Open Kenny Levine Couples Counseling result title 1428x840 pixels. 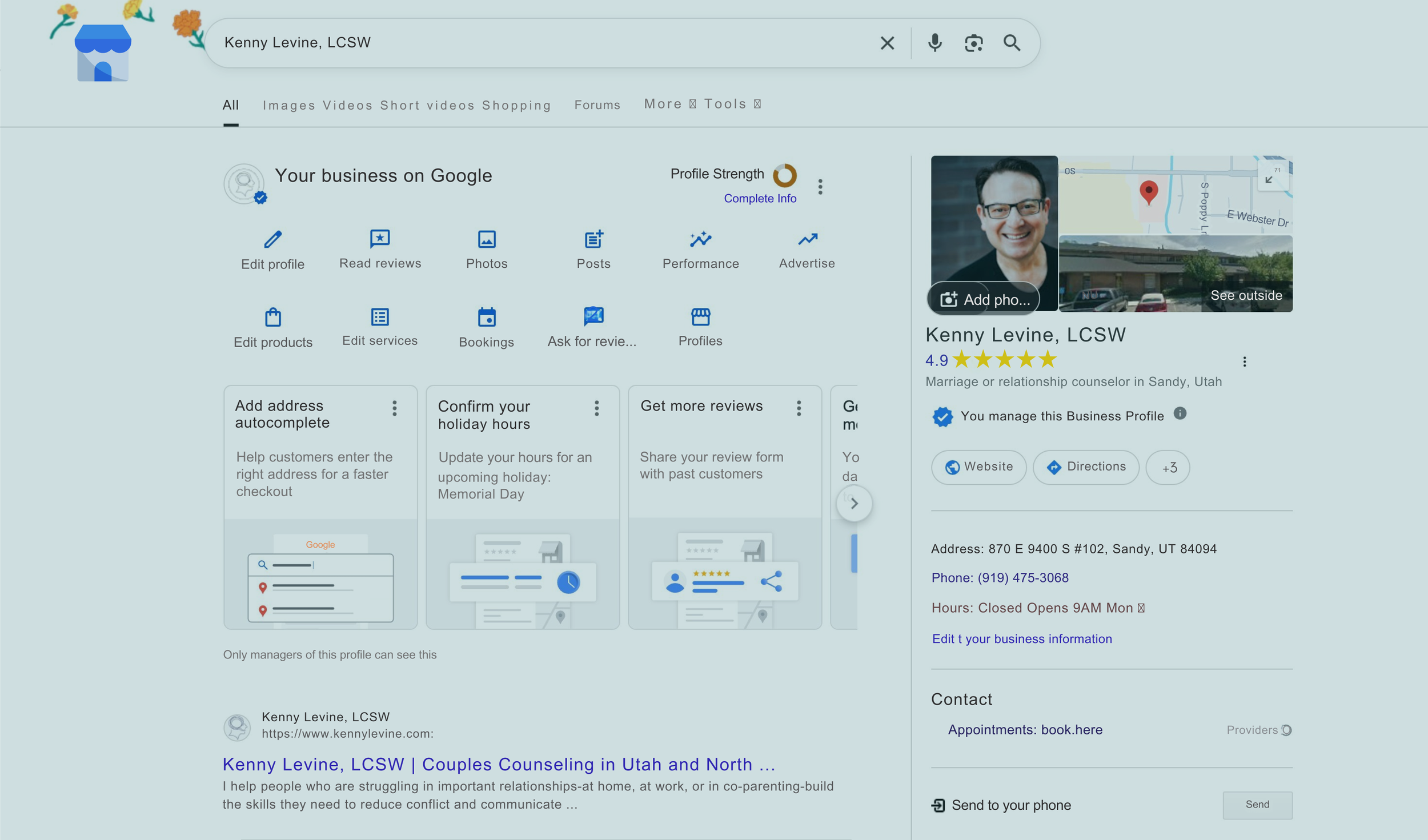[499, 764]
